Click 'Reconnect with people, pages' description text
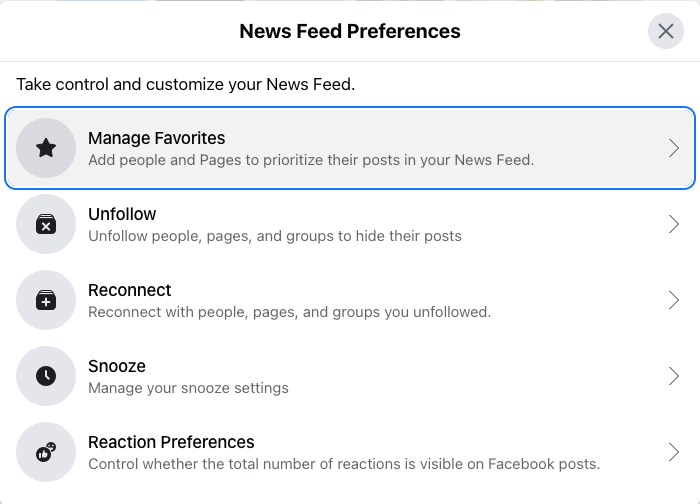The width and height of the screenshot is (700, 504). 289,312
